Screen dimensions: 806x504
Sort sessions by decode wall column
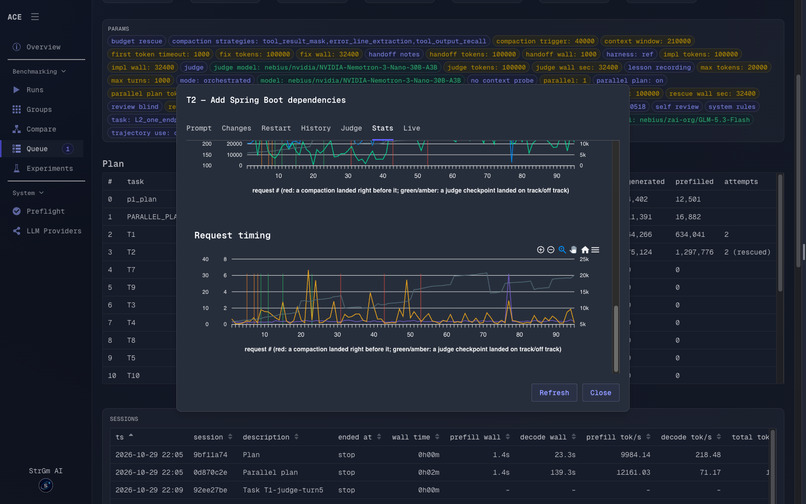point(548,437)
